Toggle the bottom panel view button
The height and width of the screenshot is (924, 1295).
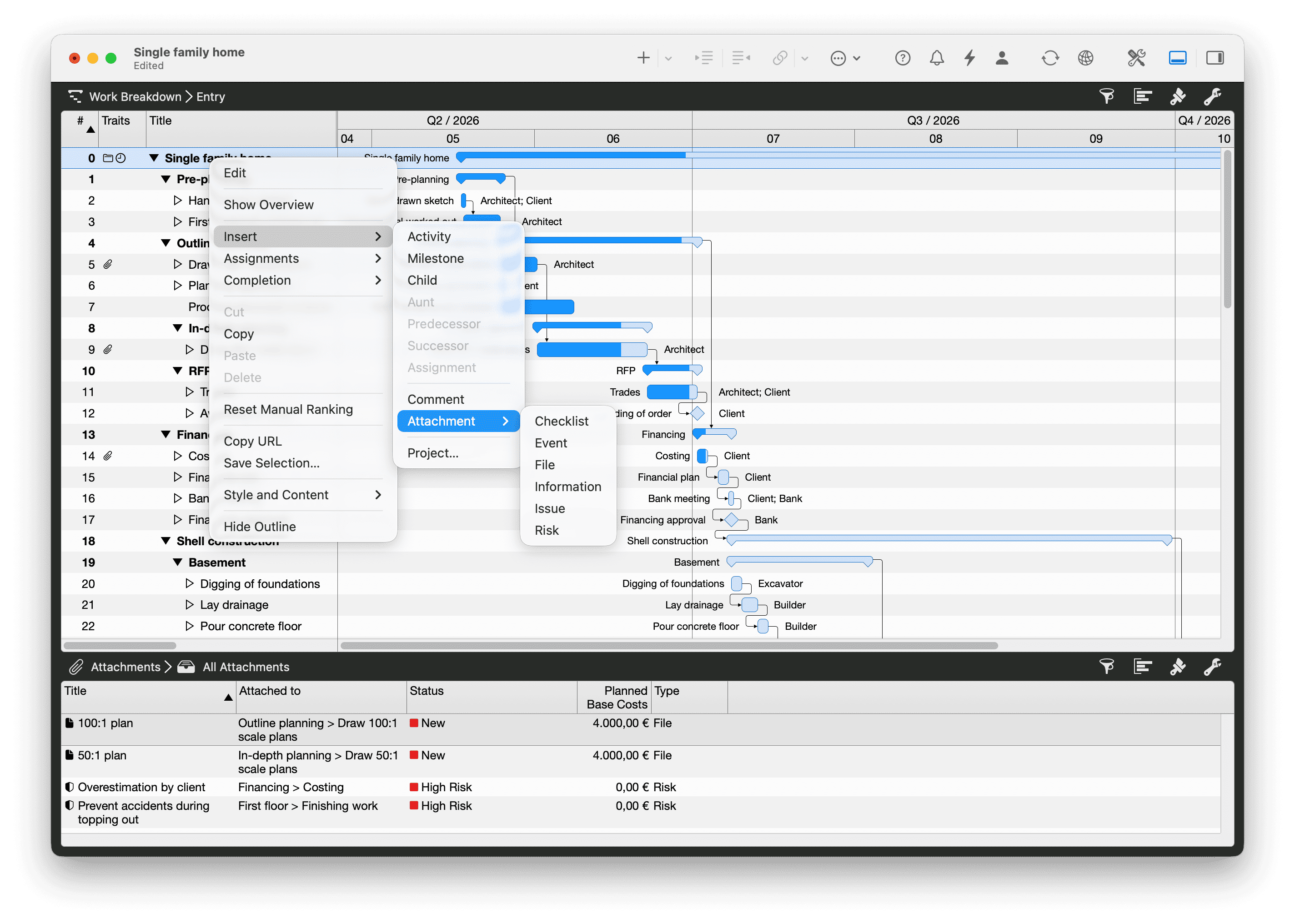1177,58
